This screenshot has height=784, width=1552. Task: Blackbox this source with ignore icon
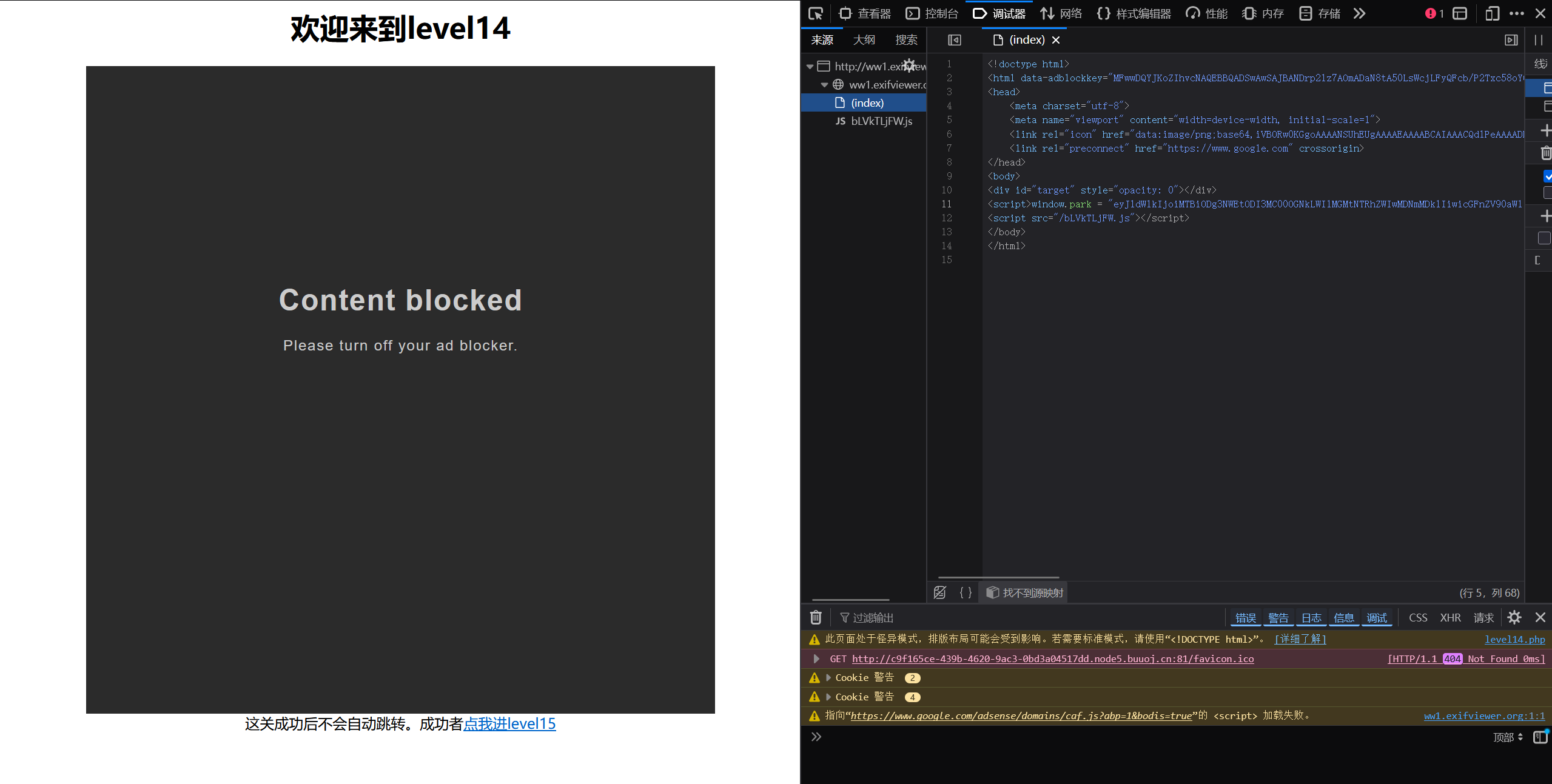pos(939,592)
